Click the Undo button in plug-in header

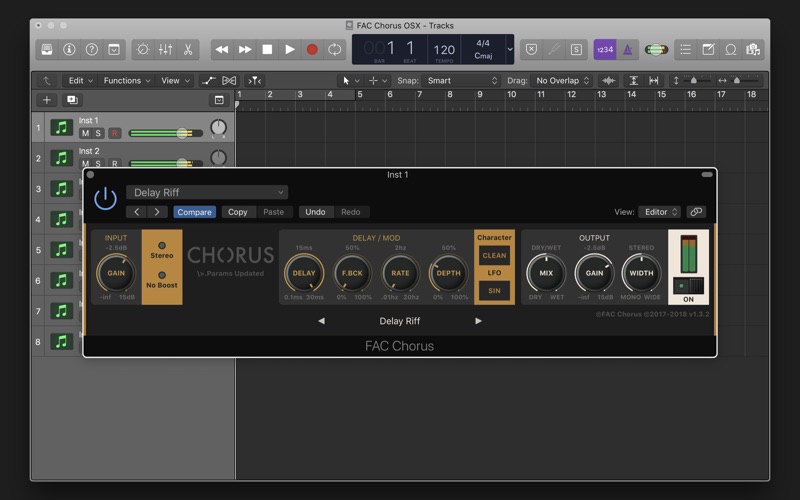pyautogui.click(x=315, y=212)
